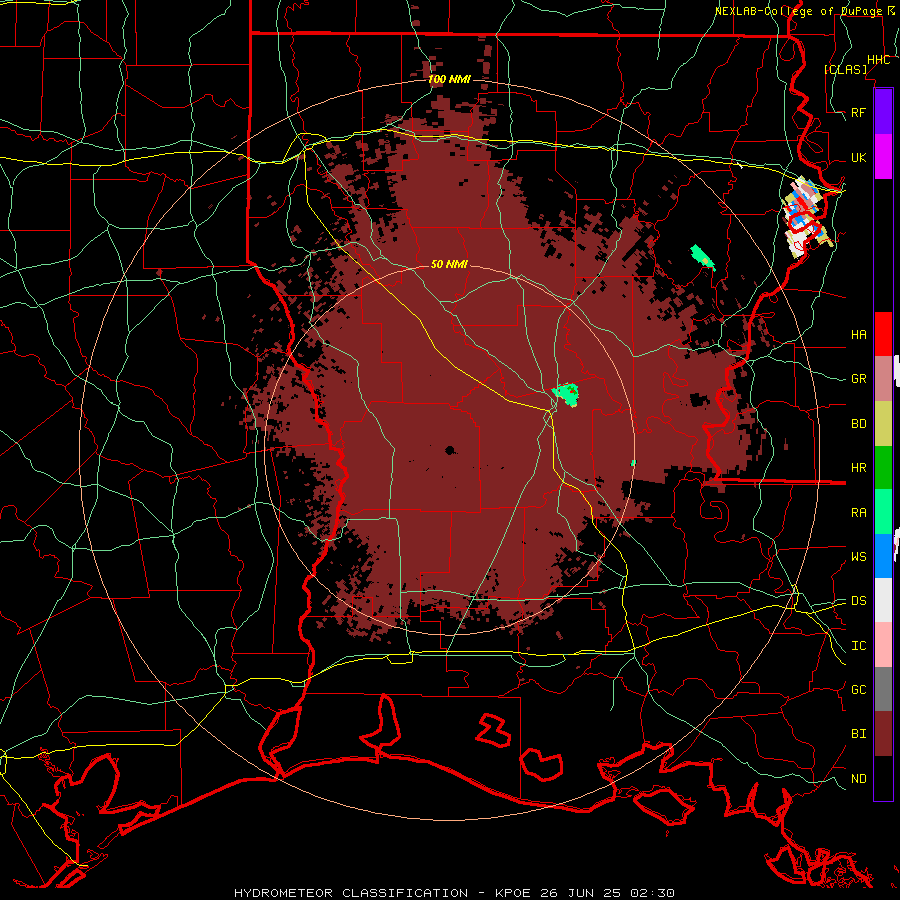Click the 'RF' legend label

[859, 112]
